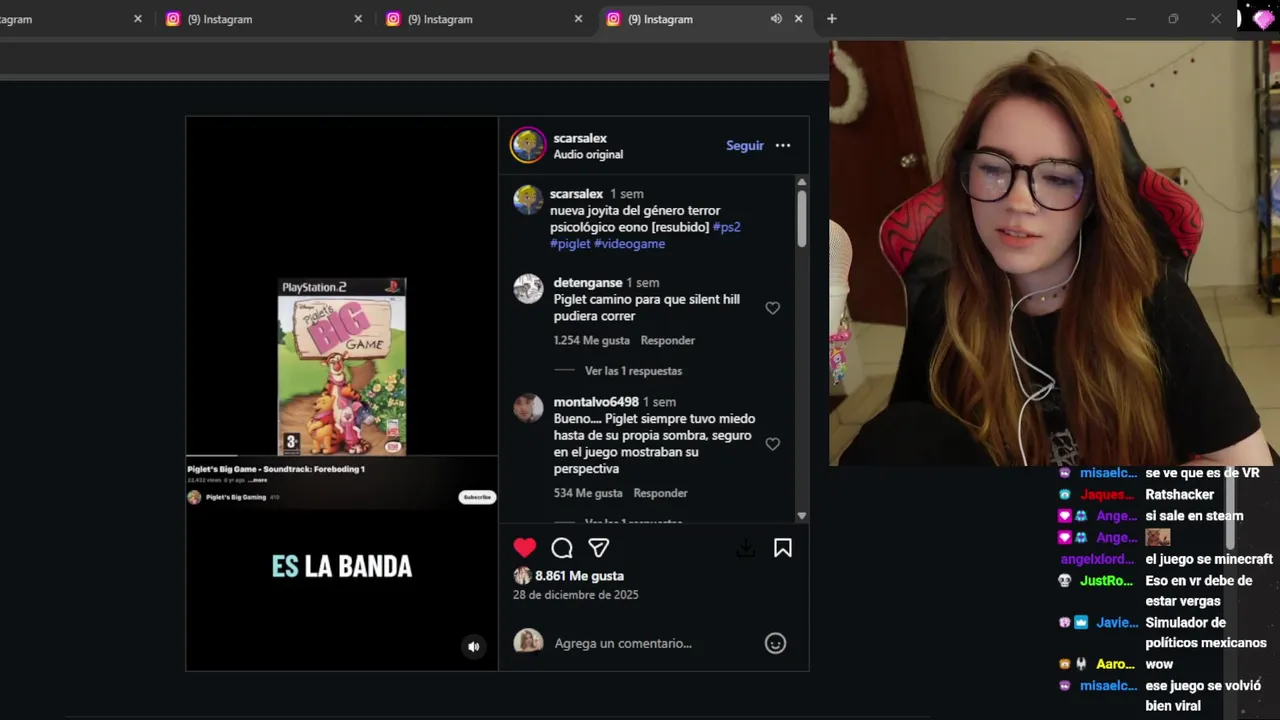Click the comments scrollbar down arrow
The width and height of the screenshot is (1280, 720).
pos(801,516)
